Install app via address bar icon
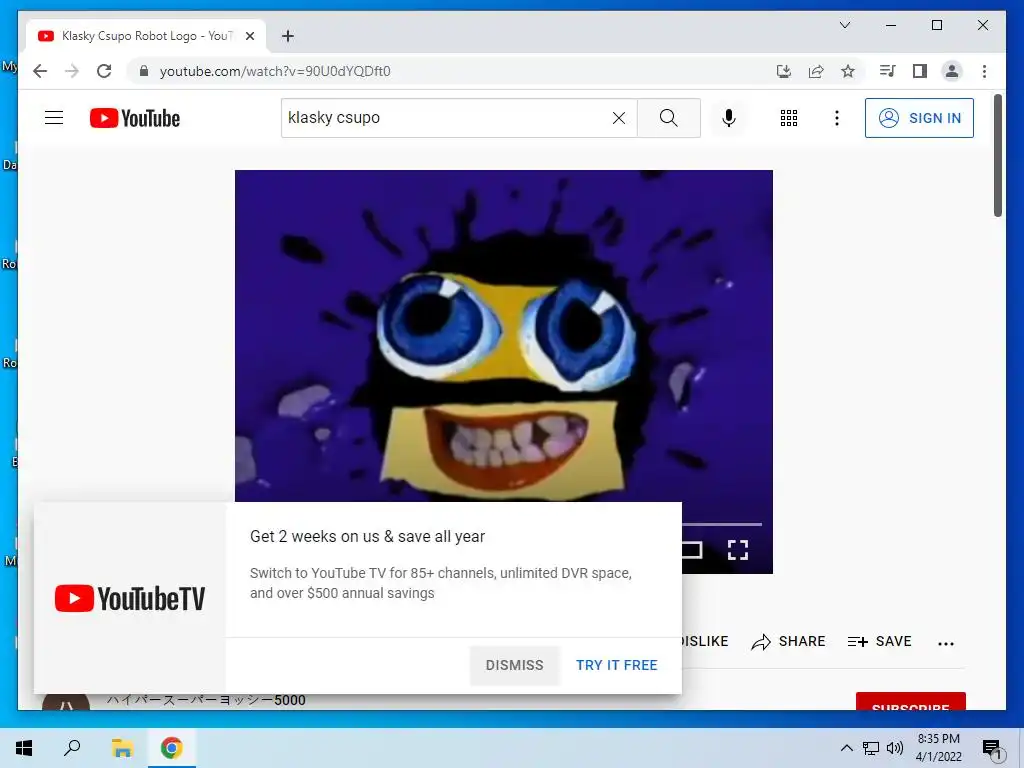The width and height of the screenshot is (1024, 768). (784, 71)
